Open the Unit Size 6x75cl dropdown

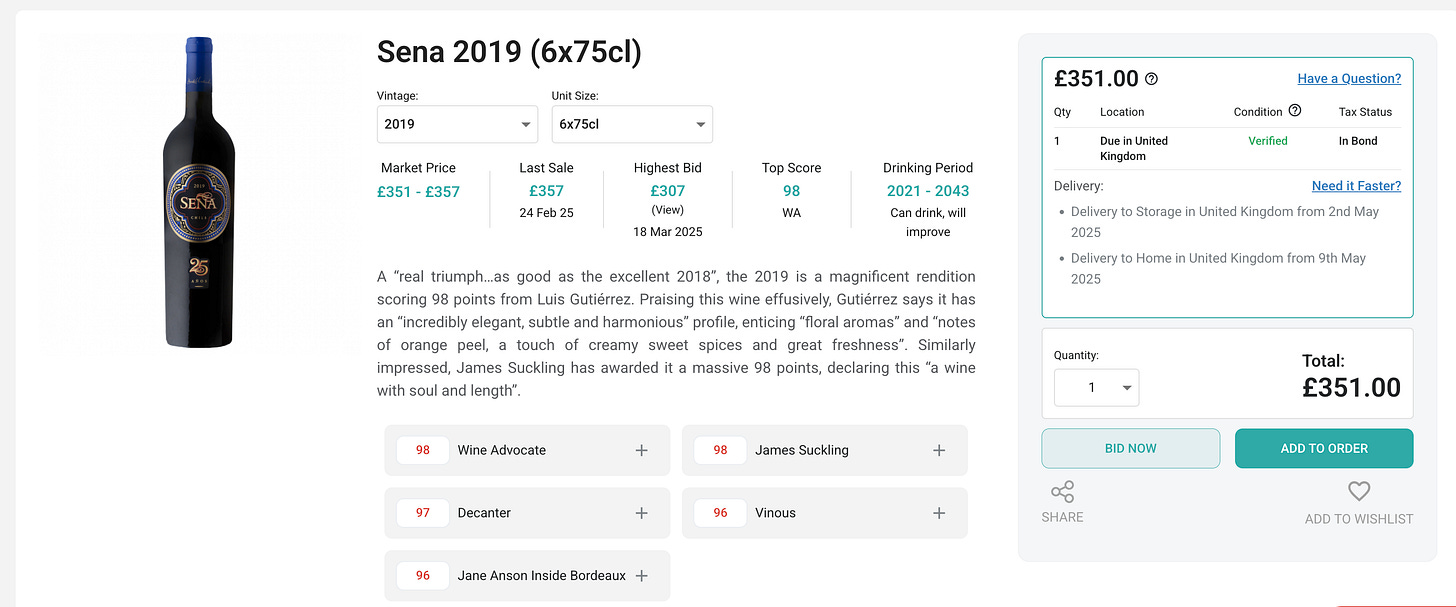(x=632, y=124)
